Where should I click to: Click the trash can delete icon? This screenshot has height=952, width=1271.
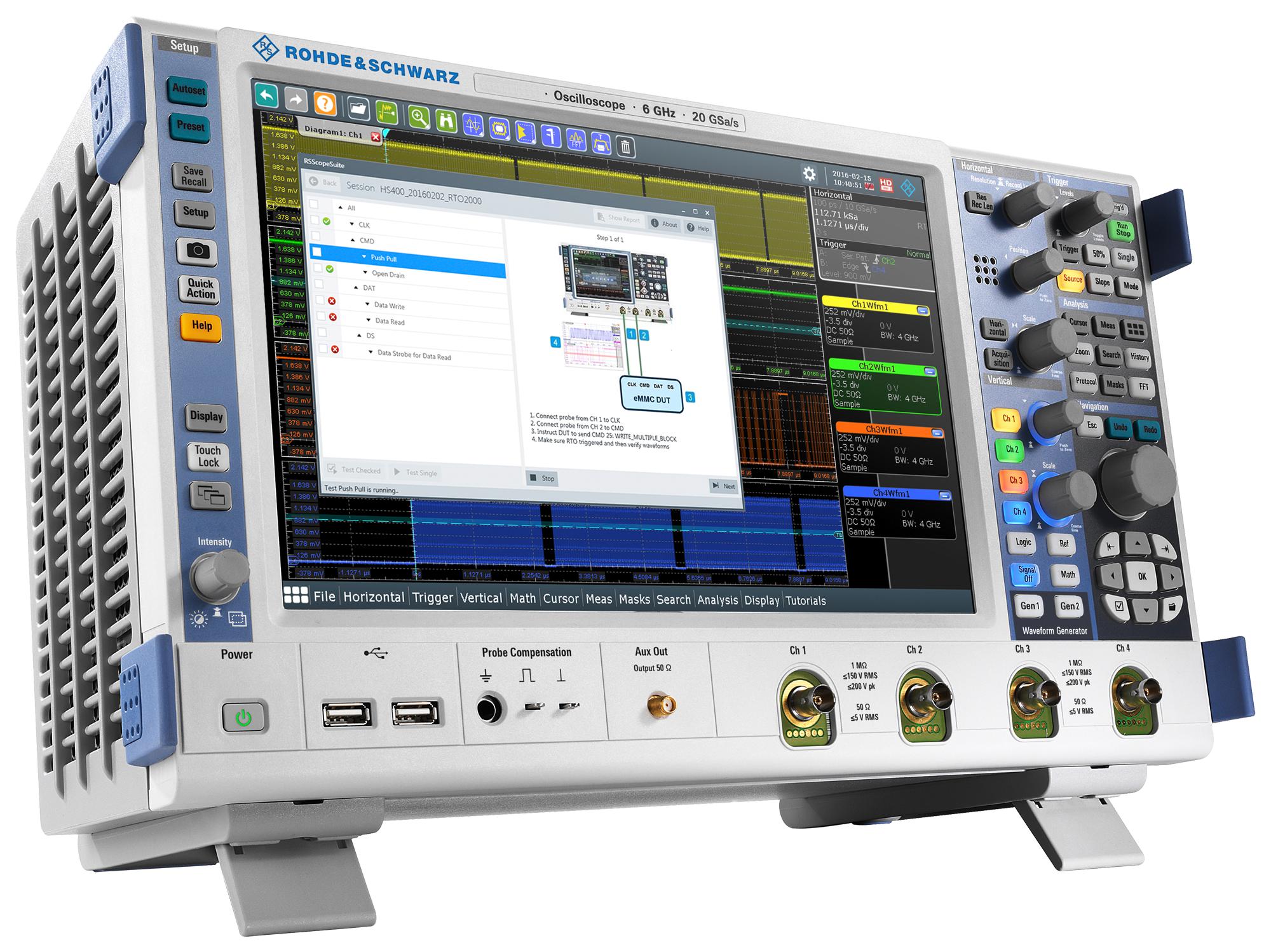[625, 146]
